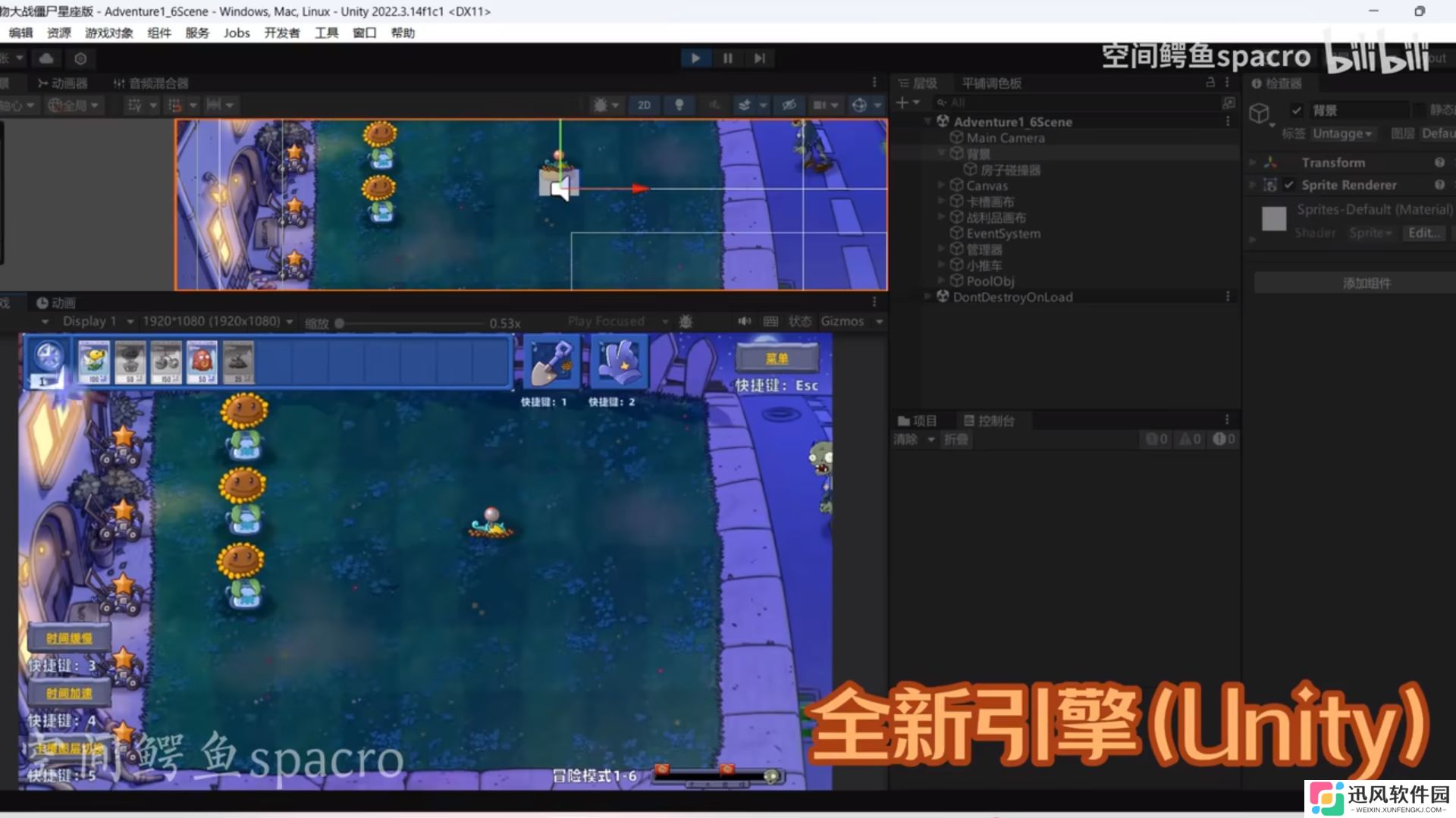Viewport: 1456px width, 818px height.
Task: Open the 控制台 Console tab
Action: 988,421
